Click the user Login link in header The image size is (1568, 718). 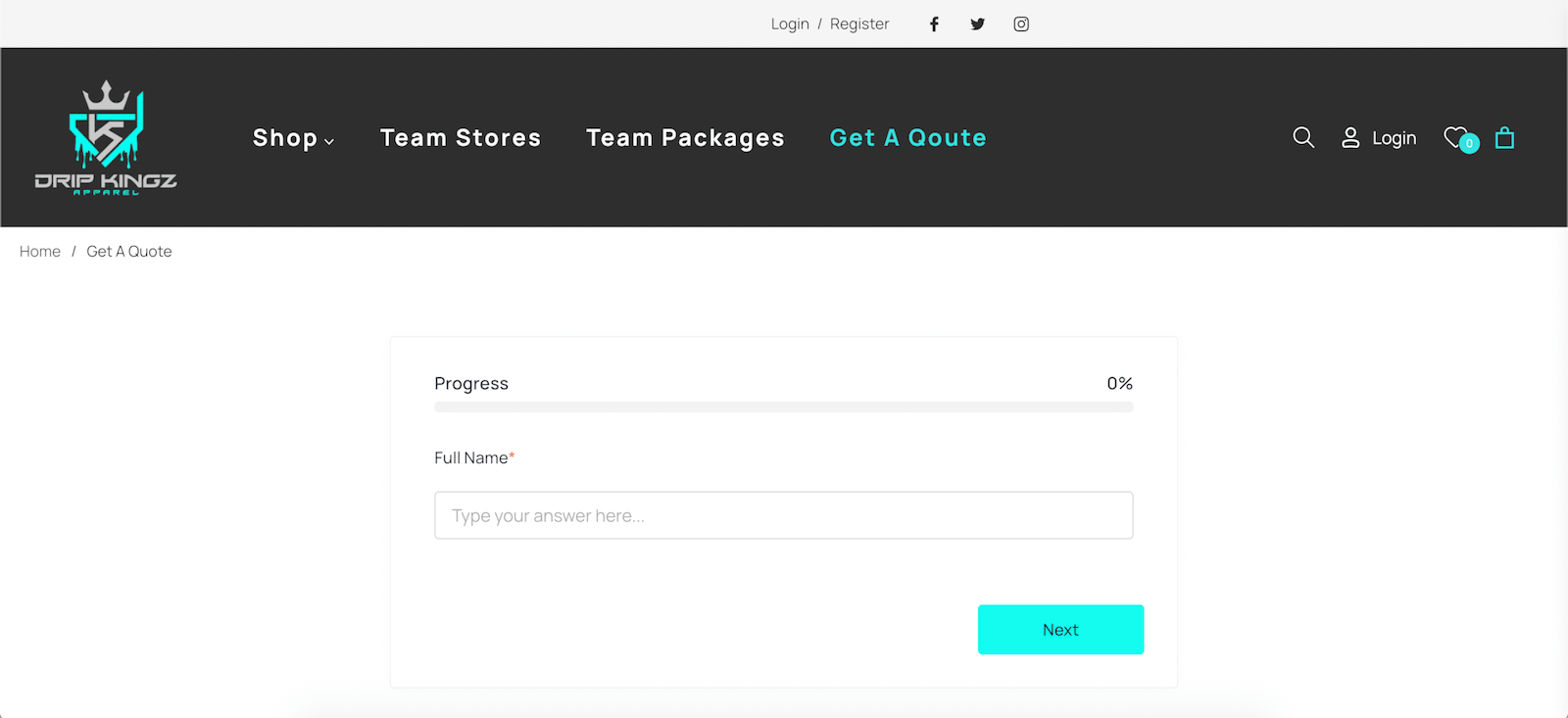[1379, 138]
